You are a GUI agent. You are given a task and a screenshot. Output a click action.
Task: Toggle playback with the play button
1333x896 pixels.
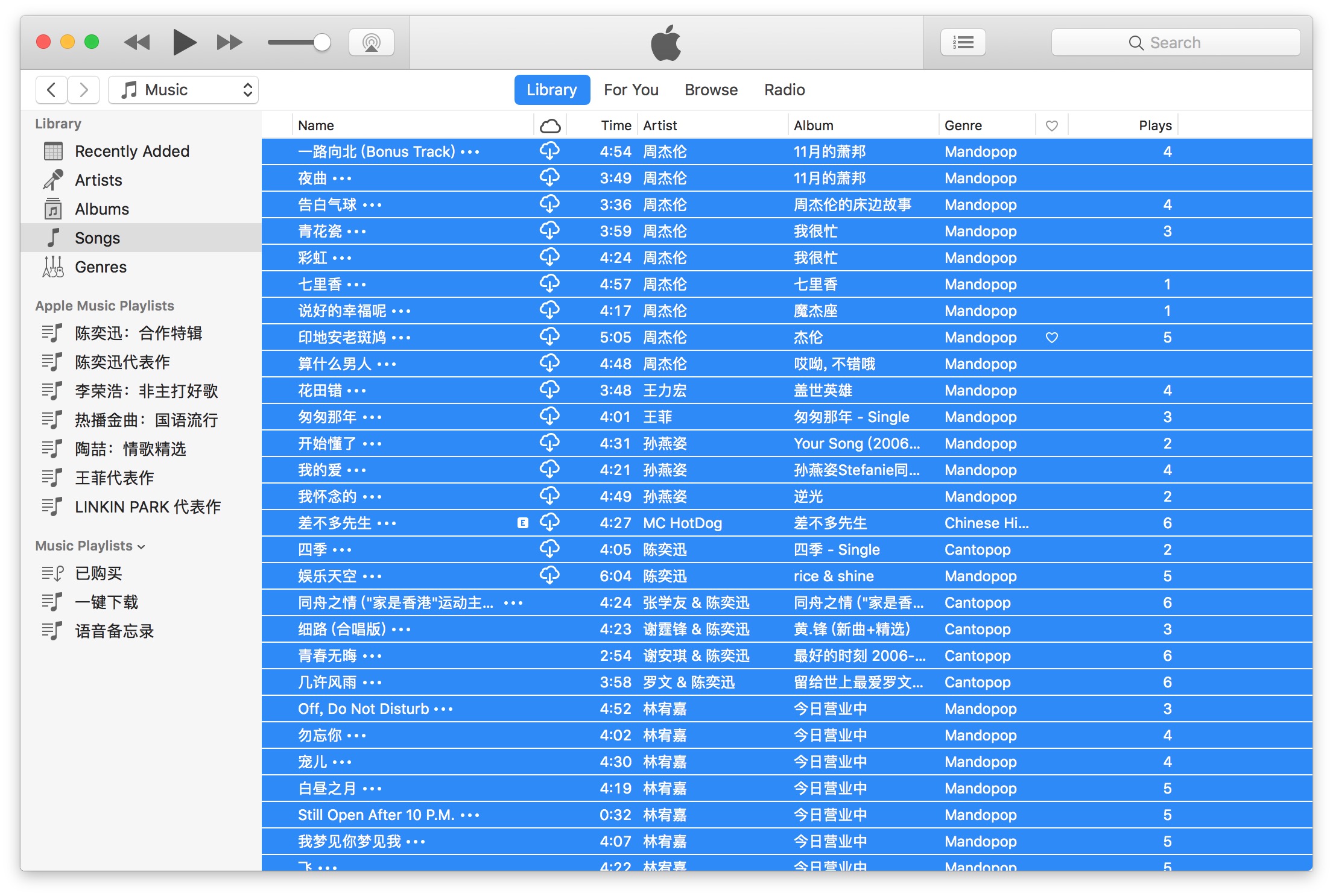(x=183, y=42)
